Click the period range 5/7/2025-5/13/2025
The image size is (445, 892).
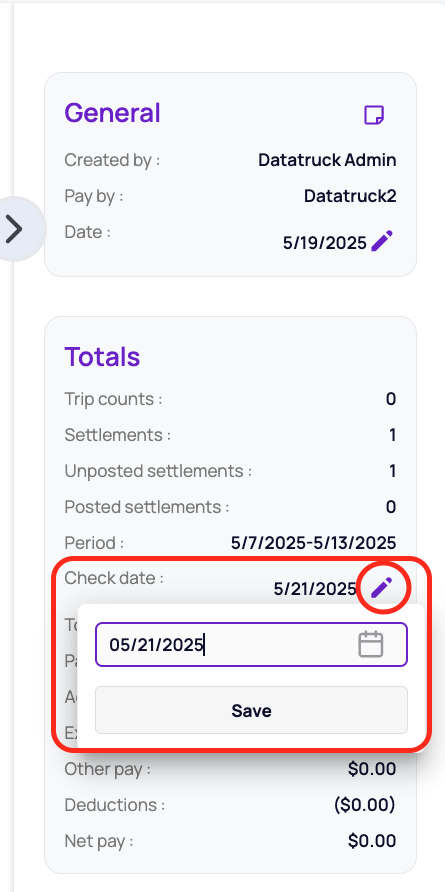(x=314, y=543)
